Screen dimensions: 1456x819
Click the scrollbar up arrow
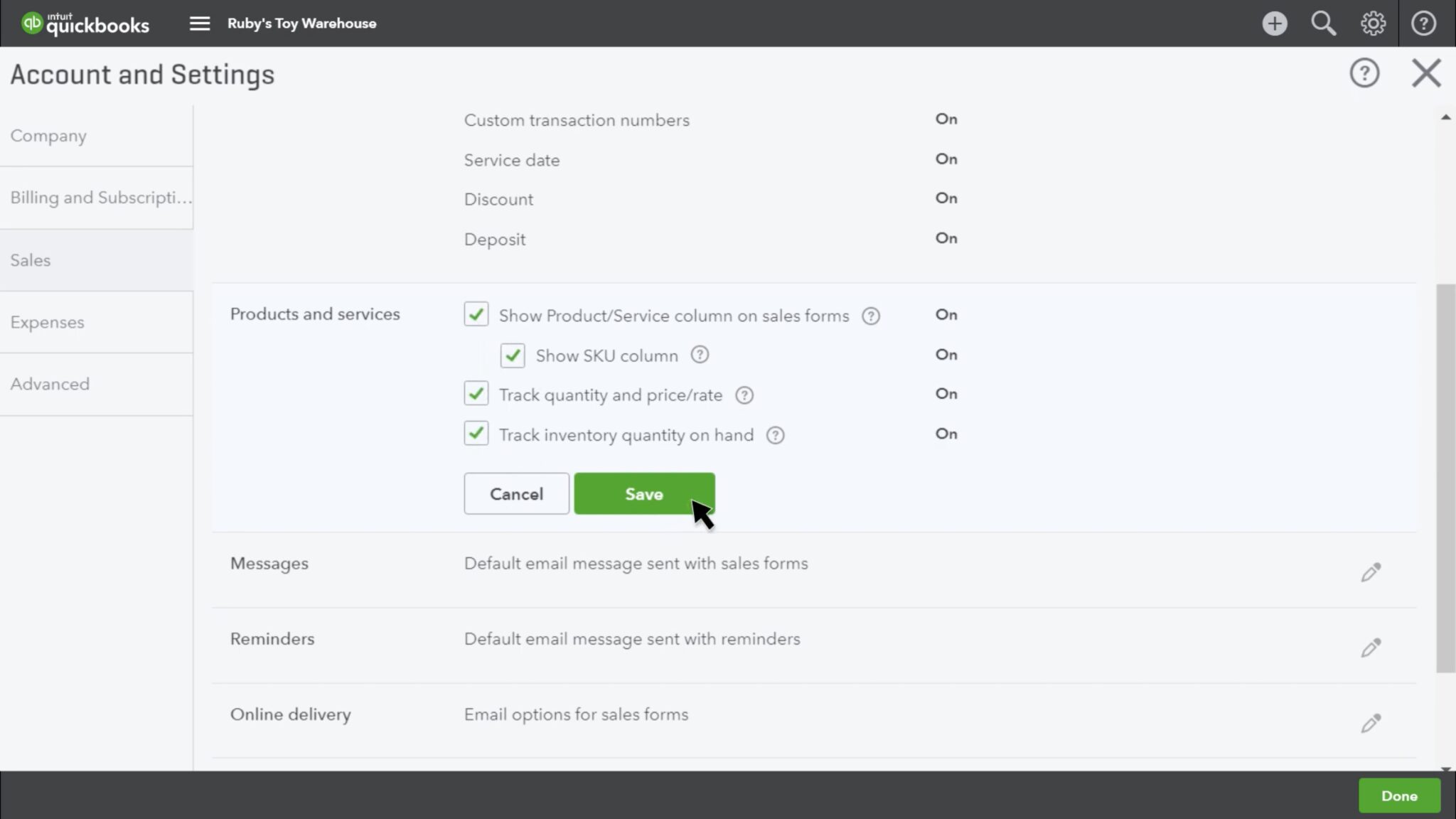[1446, 116]
